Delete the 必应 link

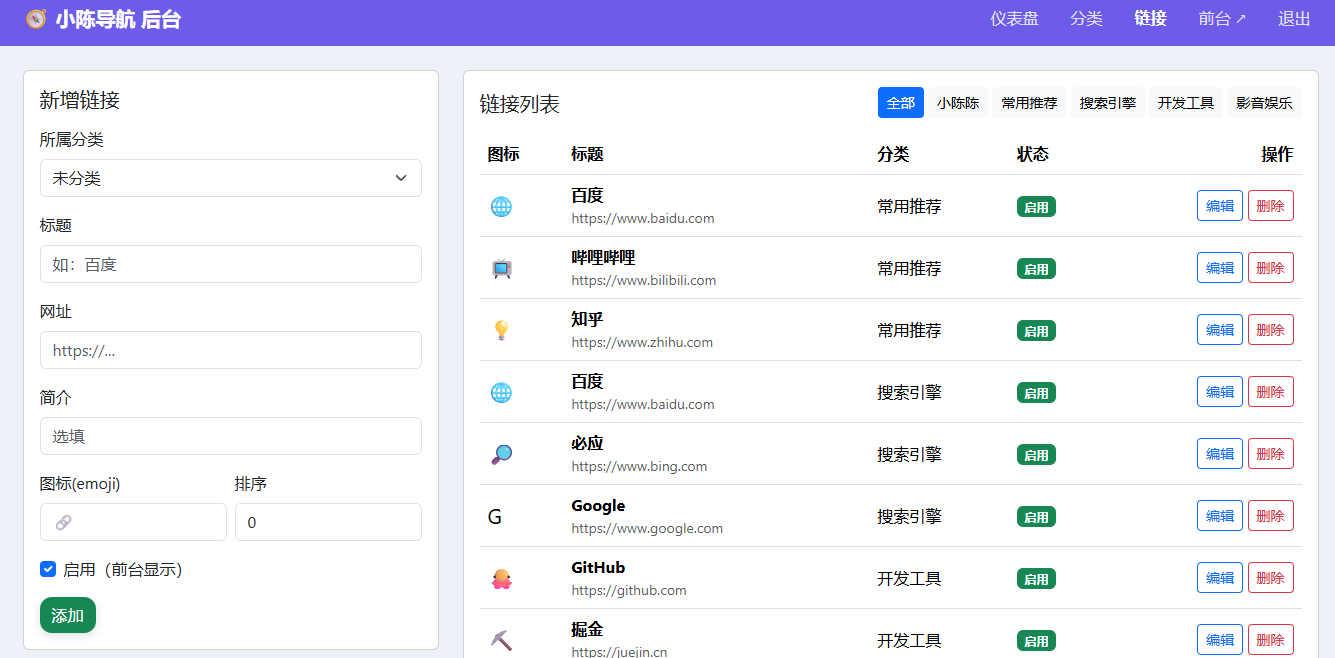click(x=1271, y=454)
